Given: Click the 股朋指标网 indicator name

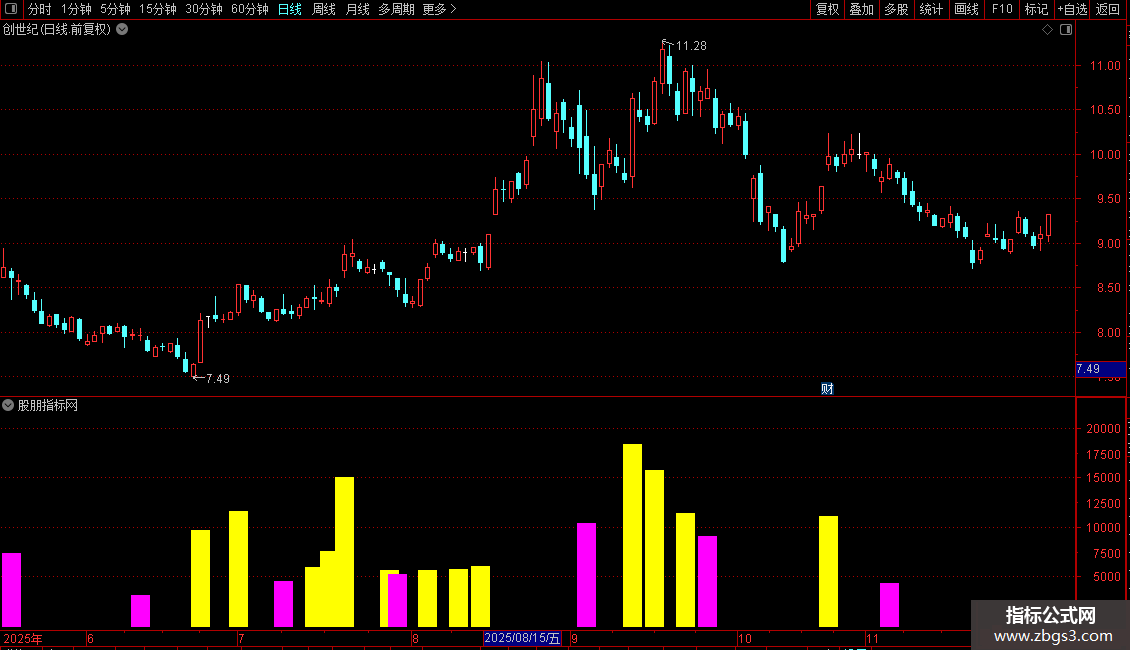Looking at the screenshot, I should (48, 406).
